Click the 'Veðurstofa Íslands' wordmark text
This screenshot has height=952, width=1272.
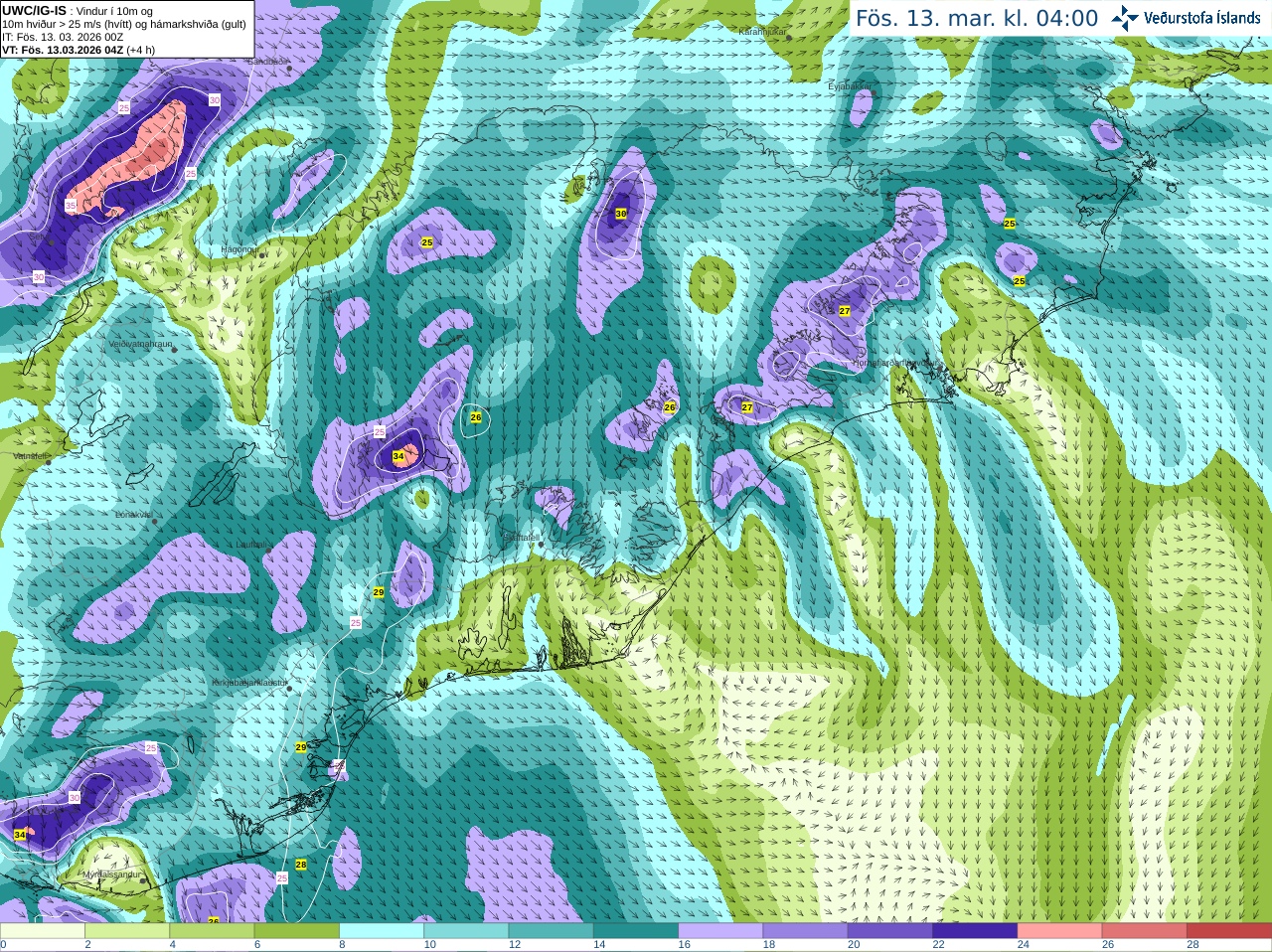pos(1202,18)
